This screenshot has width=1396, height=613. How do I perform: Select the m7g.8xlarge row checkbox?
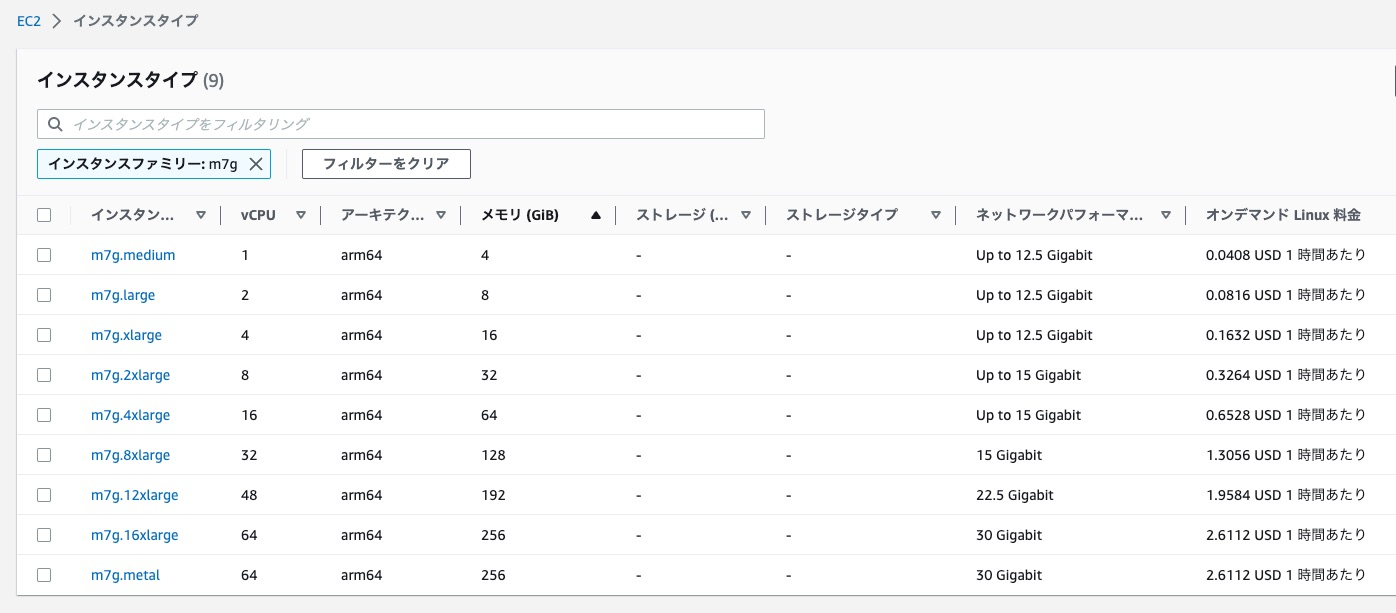tap(44, 455)
